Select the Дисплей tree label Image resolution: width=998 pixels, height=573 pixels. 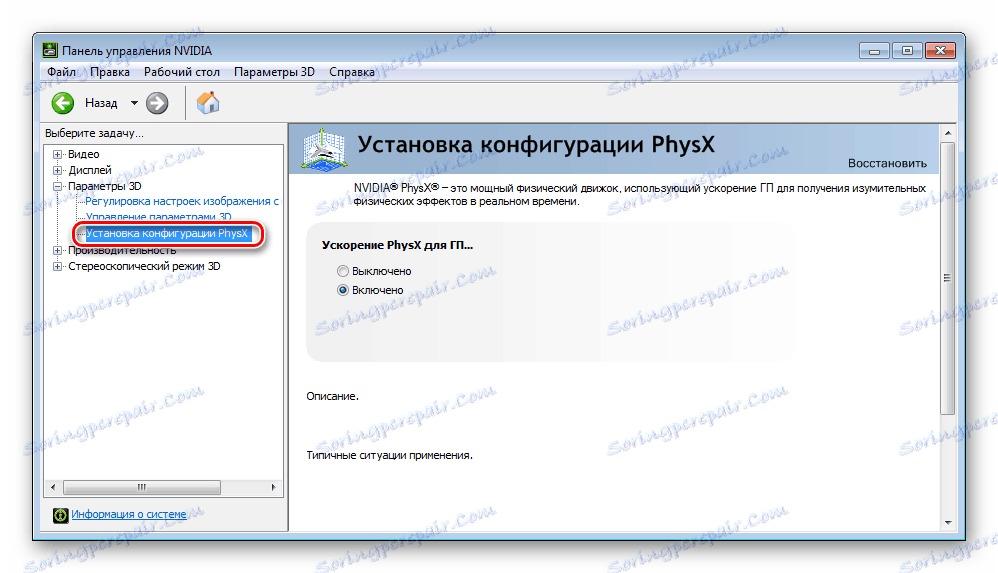90,170
